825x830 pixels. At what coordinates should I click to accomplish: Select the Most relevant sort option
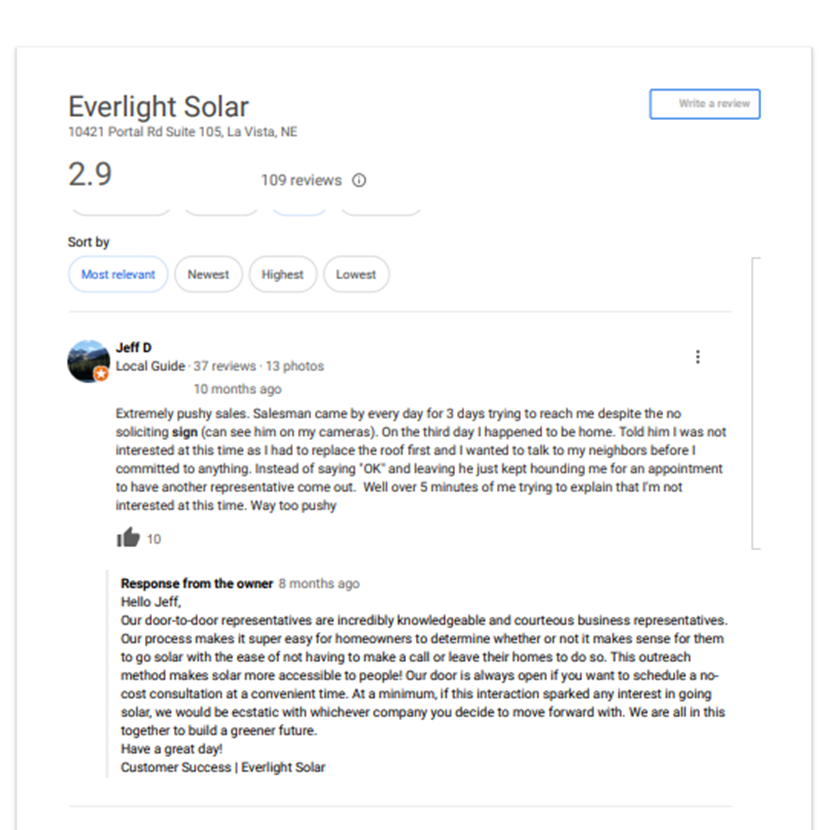pos(117,274)
